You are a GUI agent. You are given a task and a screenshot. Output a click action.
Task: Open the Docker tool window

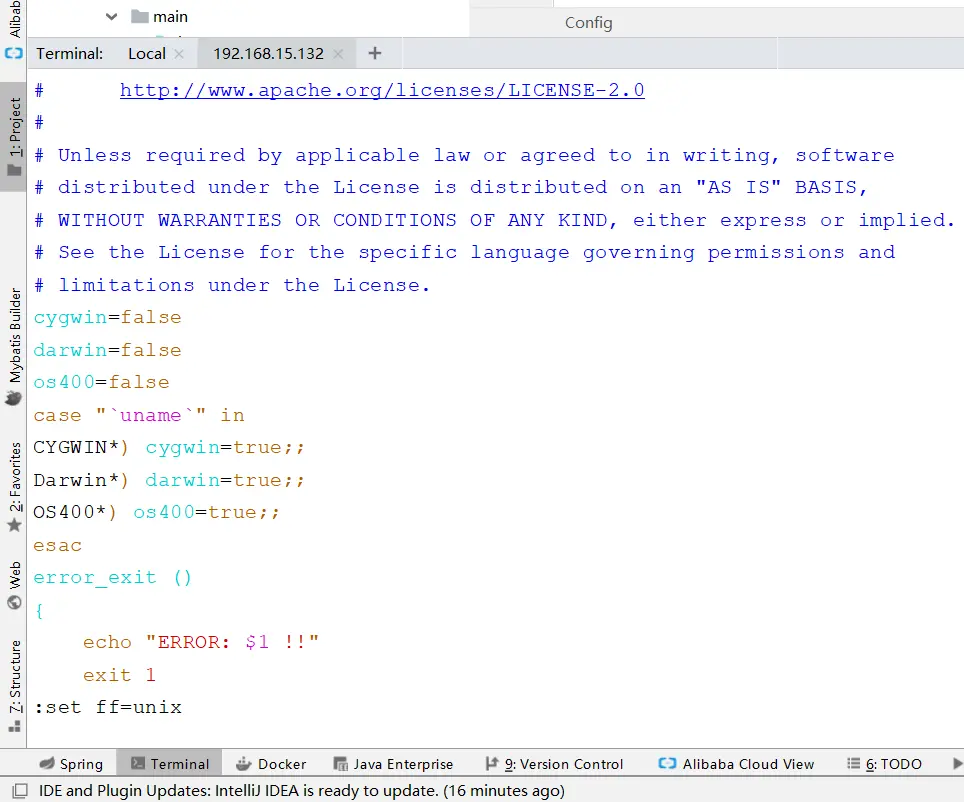tap(271, 764)
